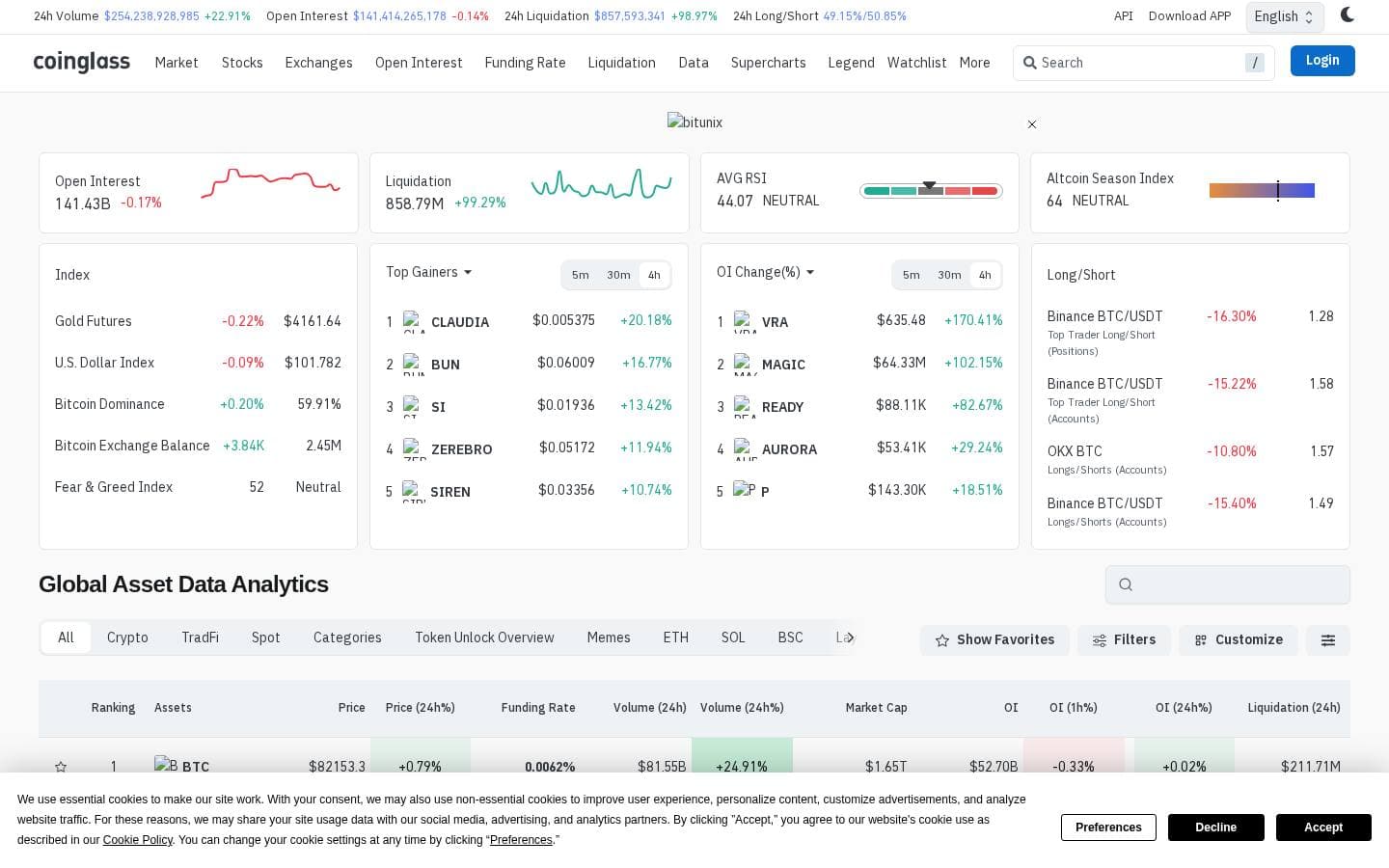This screenshot has height=868, width=1389.
Task: Select 4h in Top Gainers timeframe
Action: pos(654,275)
